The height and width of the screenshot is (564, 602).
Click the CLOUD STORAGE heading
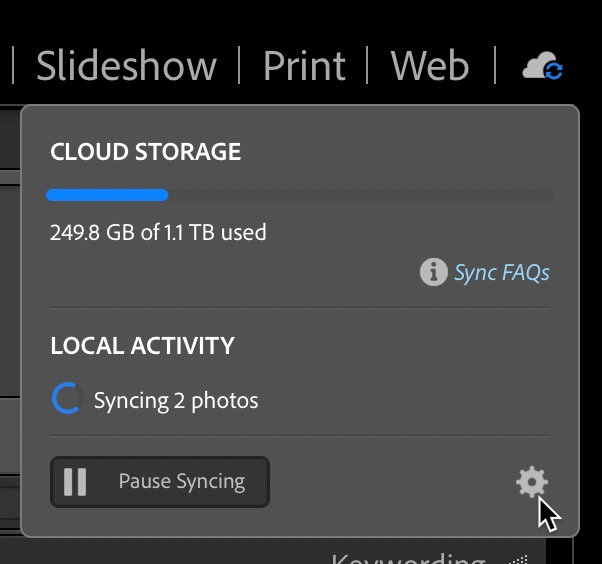point(146,151)
